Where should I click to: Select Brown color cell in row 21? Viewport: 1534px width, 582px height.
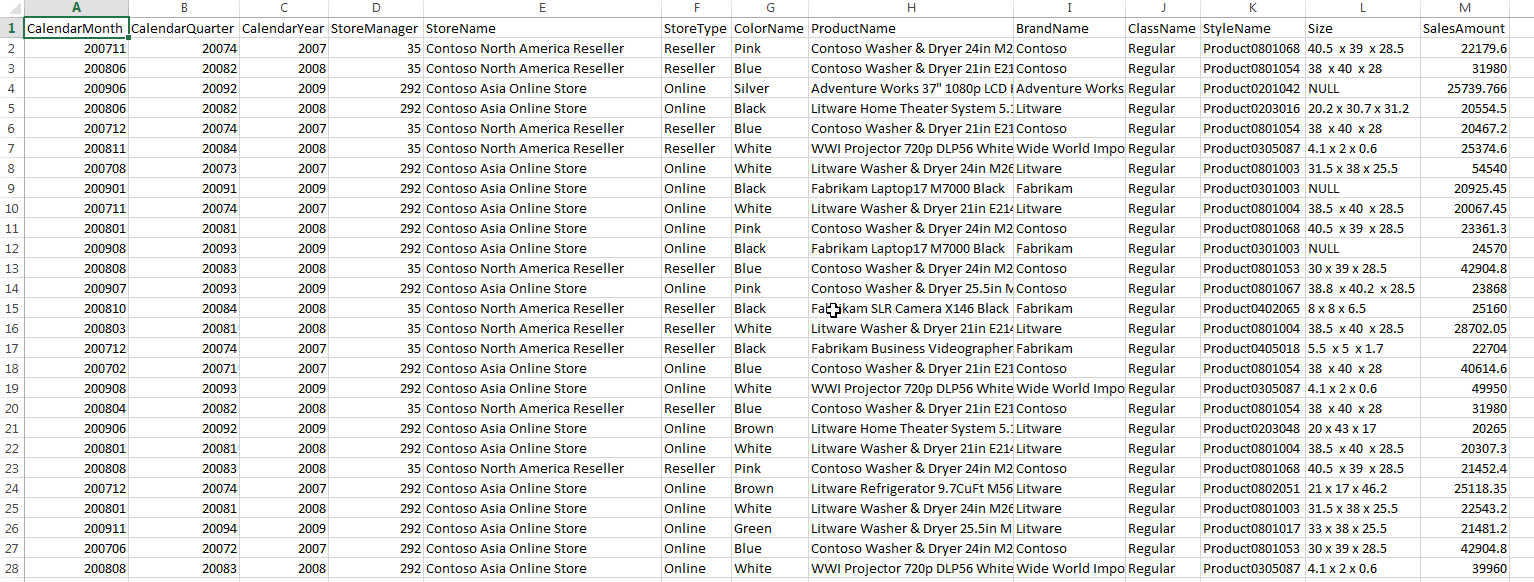(769, 428)
